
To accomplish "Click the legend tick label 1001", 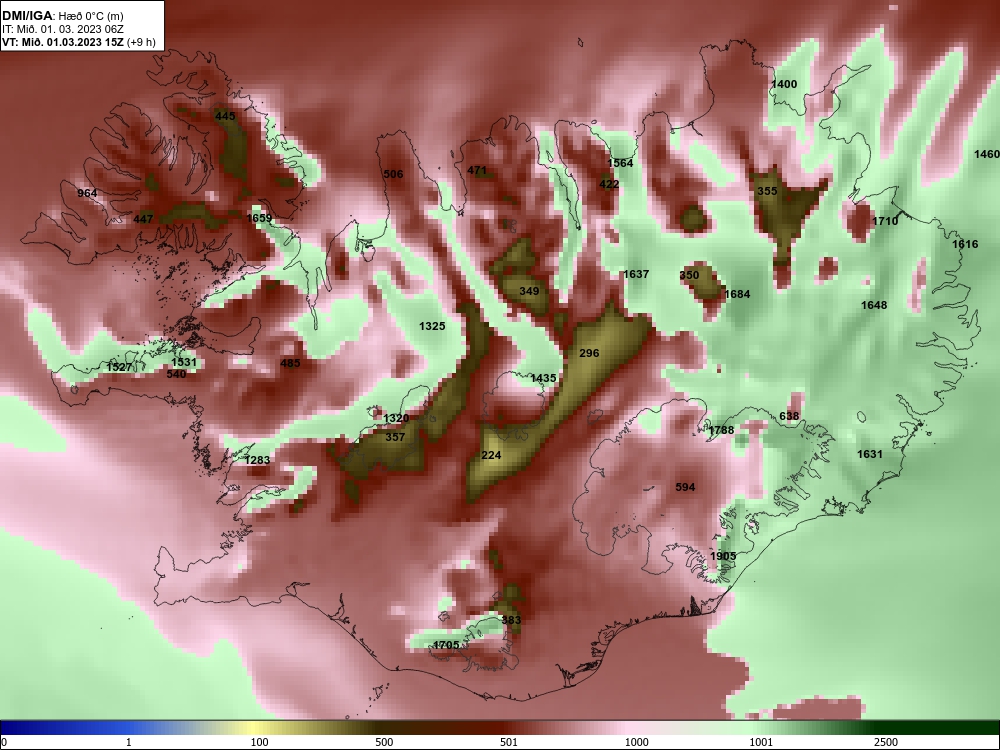I will [x=761, y=742].
